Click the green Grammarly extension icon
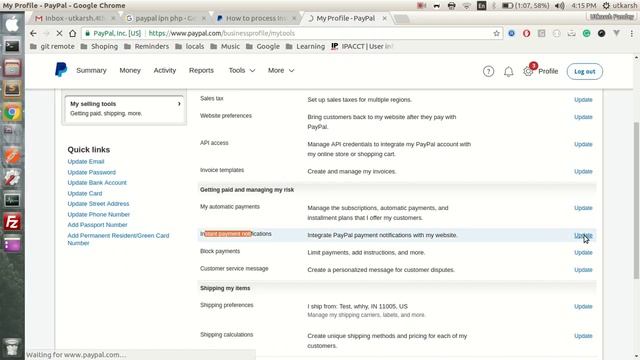 click(x=586, y=33)
